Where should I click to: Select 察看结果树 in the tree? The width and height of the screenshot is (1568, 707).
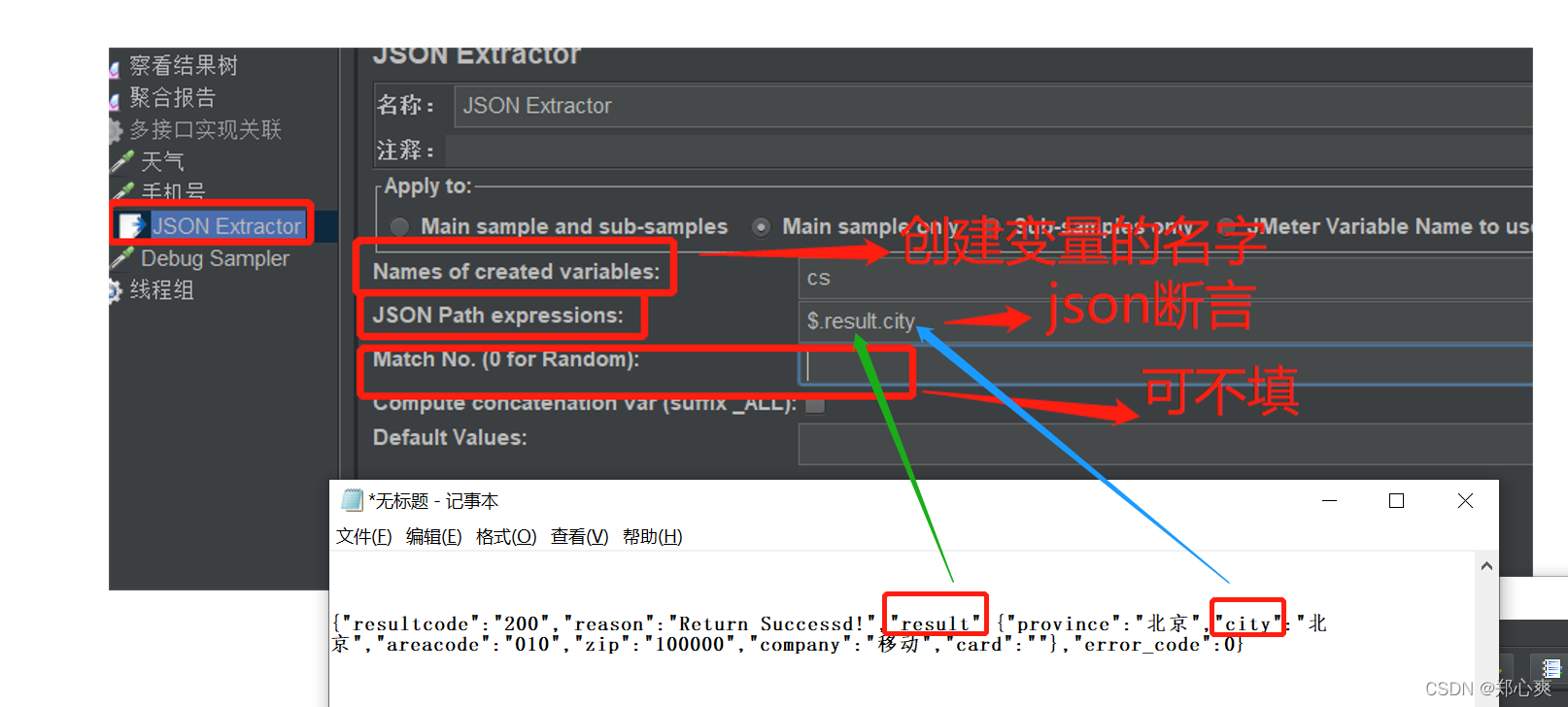pyautogui.click(x=184, y=65)
